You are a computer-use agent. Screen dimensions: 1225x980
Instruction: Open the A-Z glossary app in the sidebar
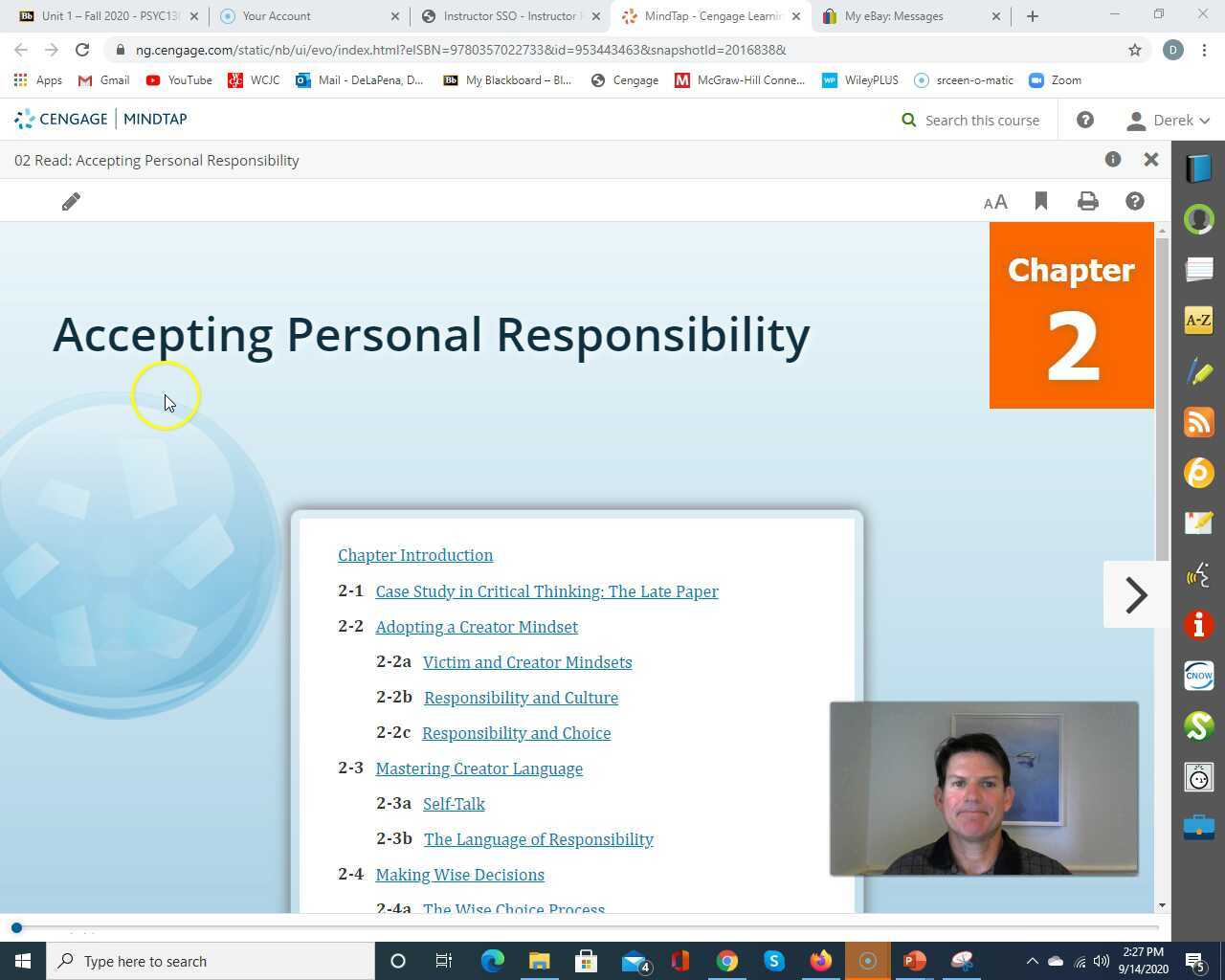(x=1198, y=321)
